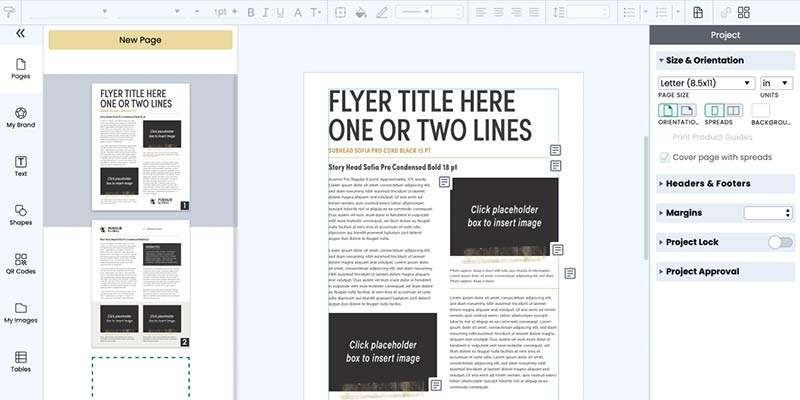
Task: Click the New Page button
Action: click(x=140, y=39)
